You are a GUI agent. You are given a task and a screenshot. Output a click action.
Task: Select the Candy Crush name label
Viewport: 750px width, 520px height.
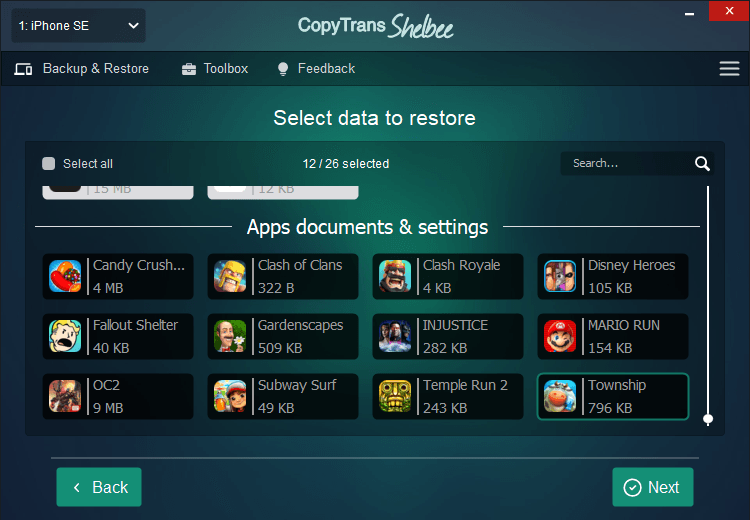click(139, 265)
